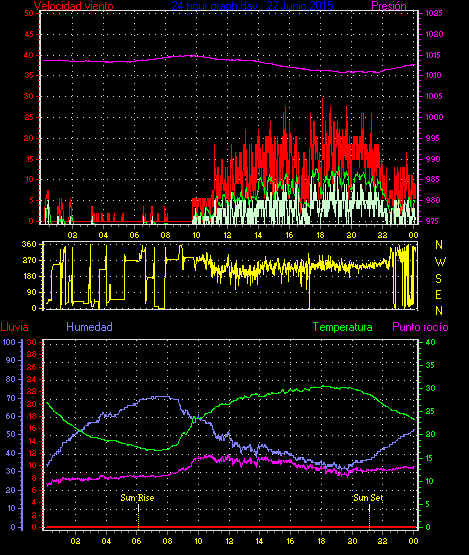Select the Presión legend label
This screenshot has height=555, width=469.
point(389,6)
